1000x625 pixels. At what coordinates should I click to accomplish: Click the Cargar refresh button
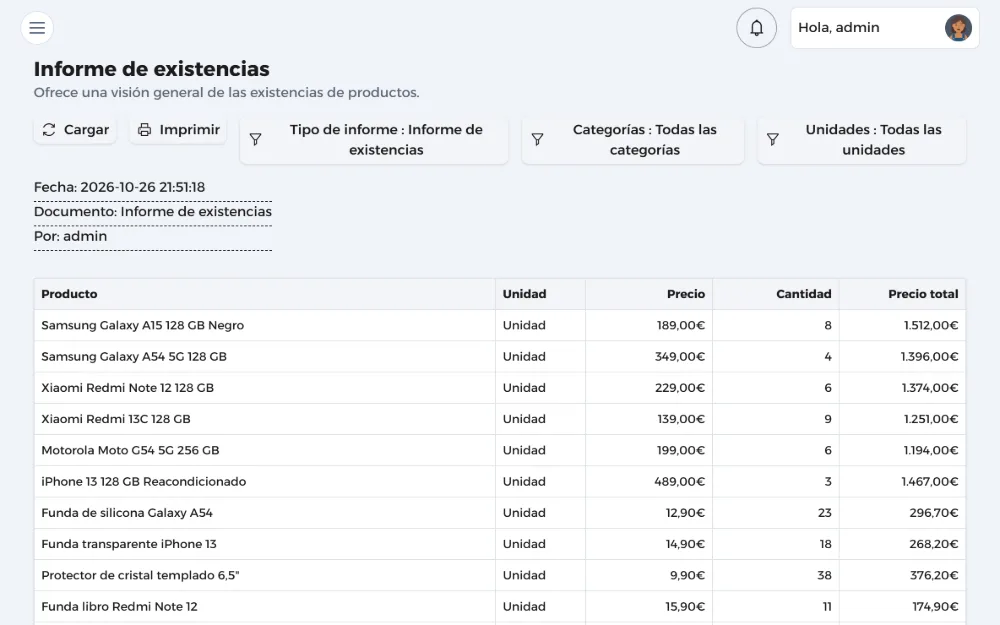pyautogui.click(x=75, y=130)
